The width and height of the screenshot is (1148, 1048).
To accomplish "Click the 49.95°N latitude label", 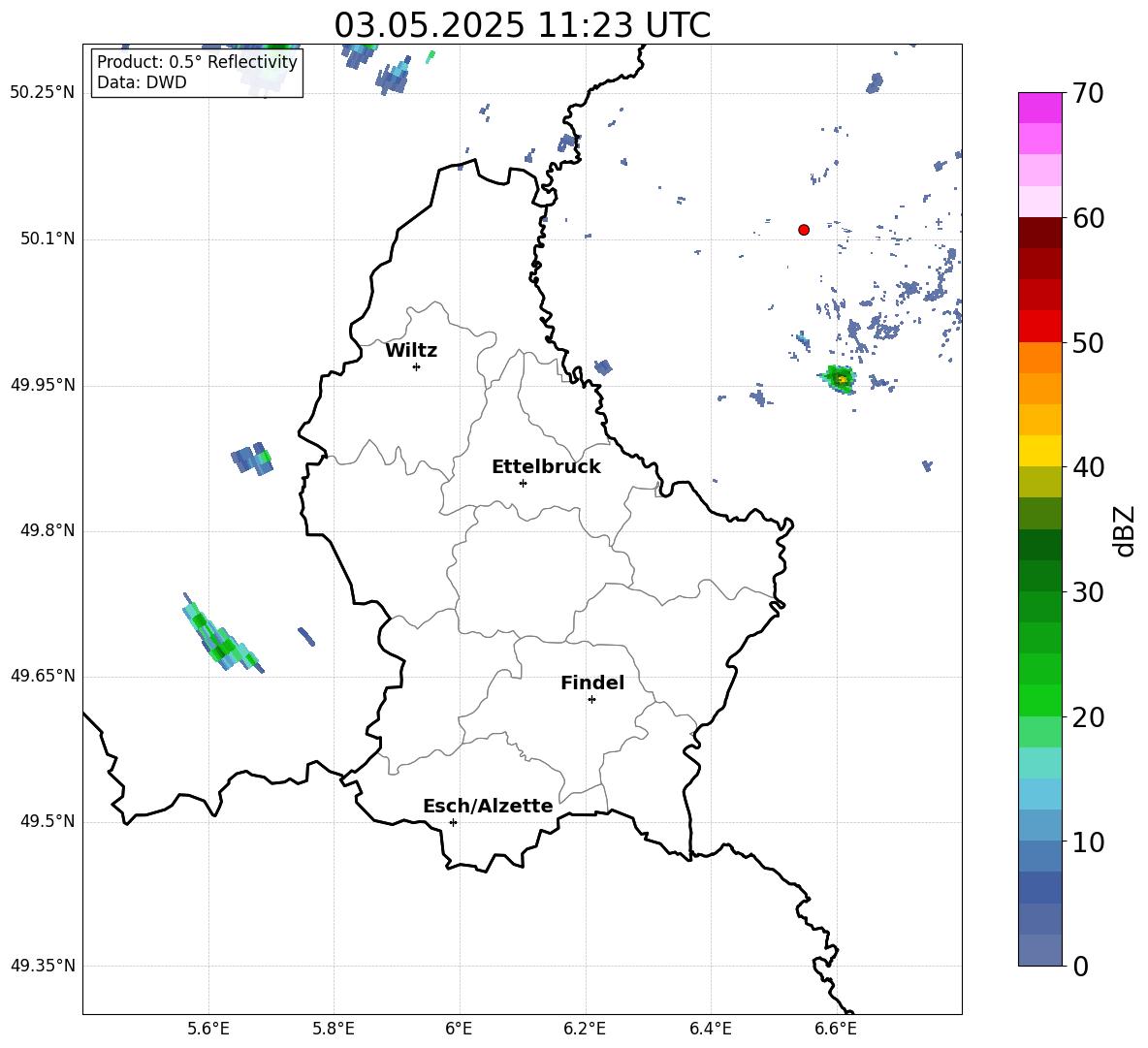I will 43,385.
